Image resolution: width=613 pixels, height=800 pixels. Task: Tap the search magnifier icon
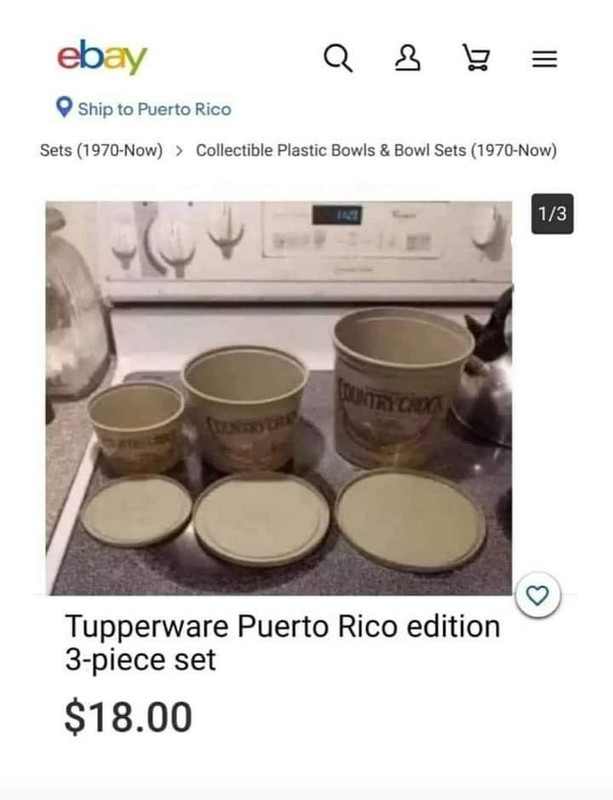point(338,58)
